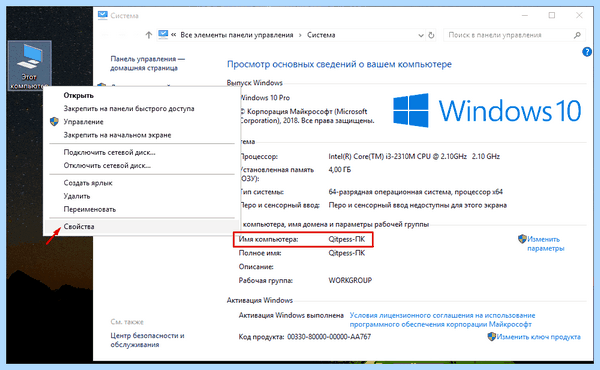600x370 pixels.
Task: Click the breadcrumb chevron before 'Все элементы'
Action: (x=174, y=35)
